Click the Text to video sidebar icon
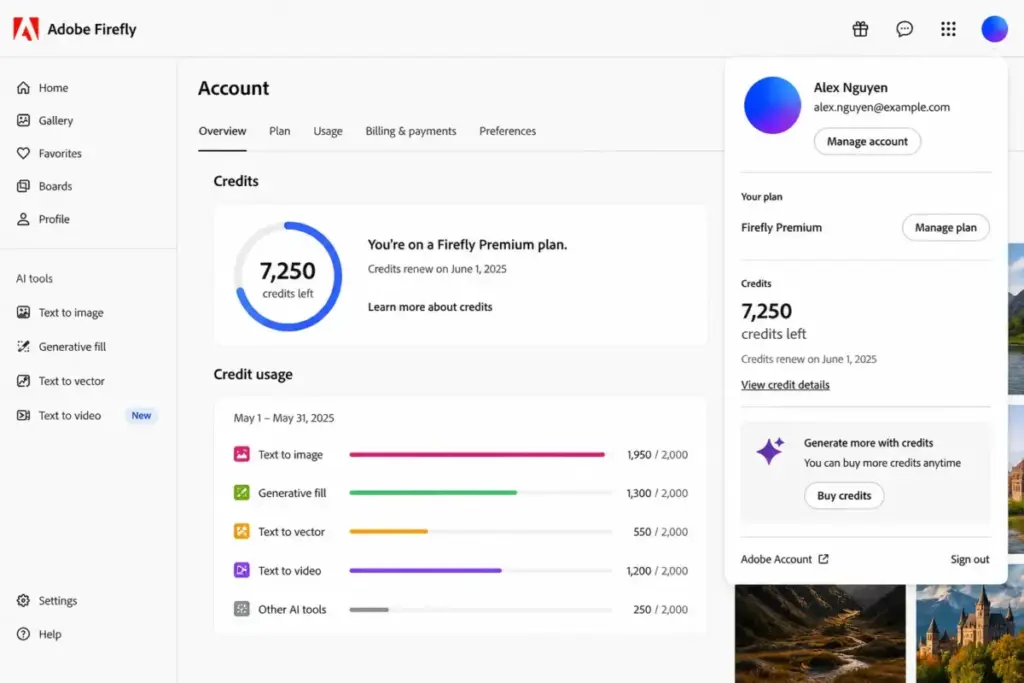Viewport: 1024px width, 683px height. (x=24, y=415)
